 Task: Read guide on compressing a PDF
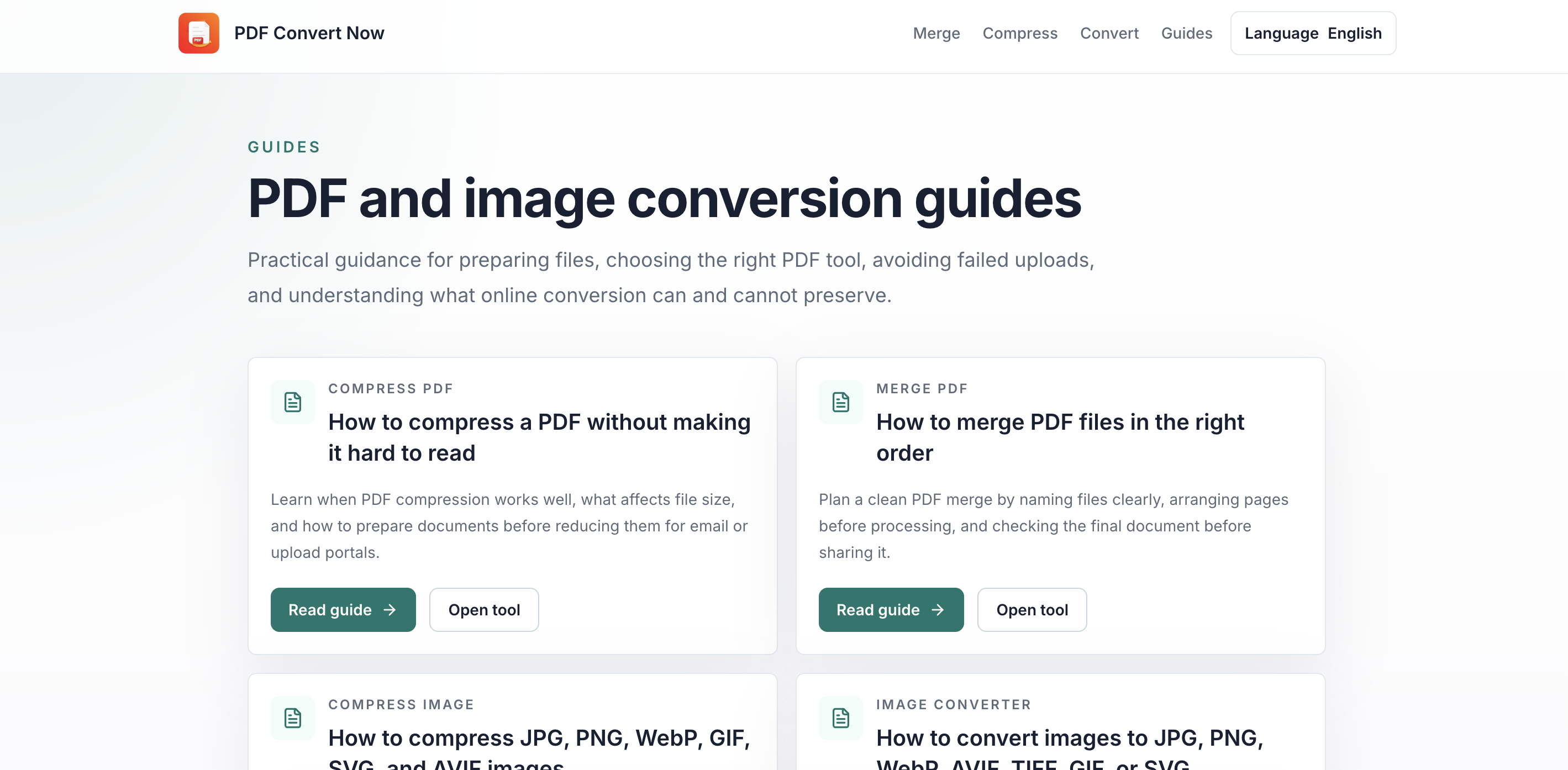pyautogui.click(x=343, y=610)
